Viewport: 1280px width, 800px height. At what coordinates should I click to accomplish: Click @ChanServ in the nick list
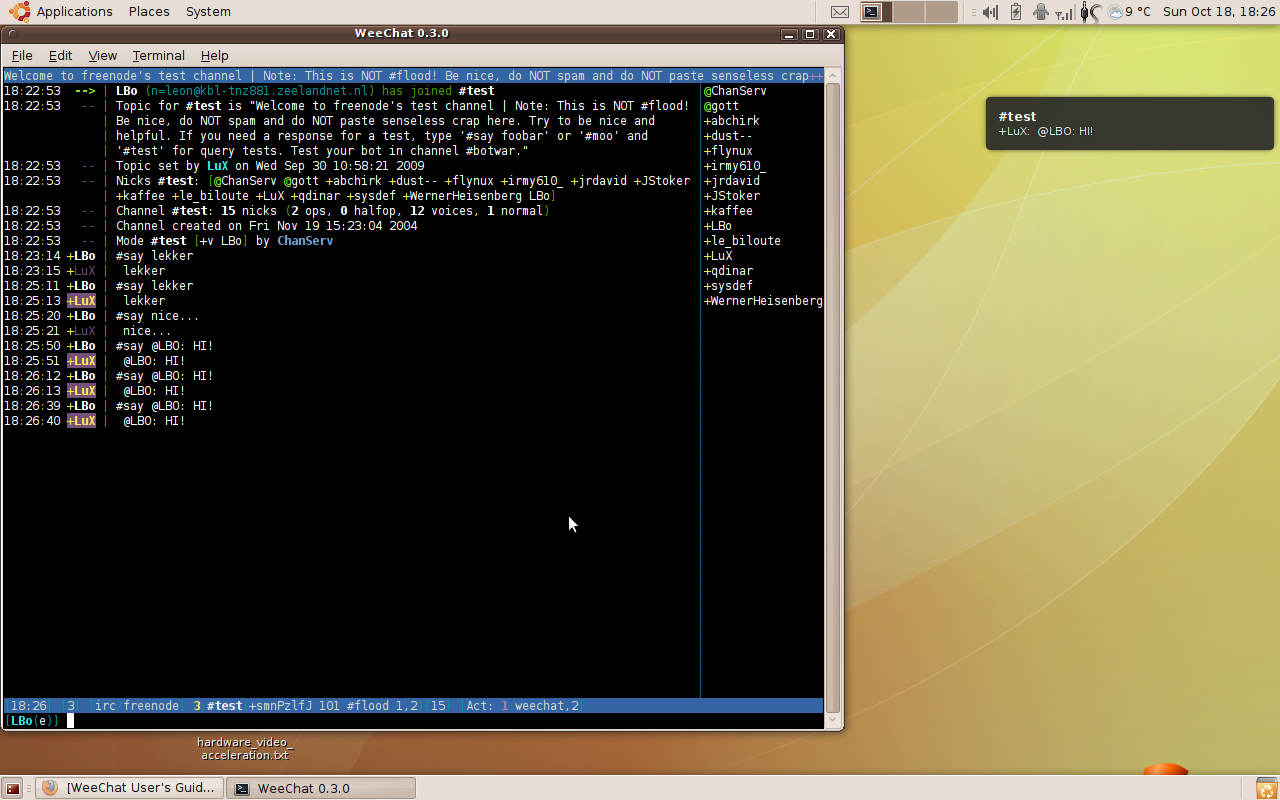735,91
